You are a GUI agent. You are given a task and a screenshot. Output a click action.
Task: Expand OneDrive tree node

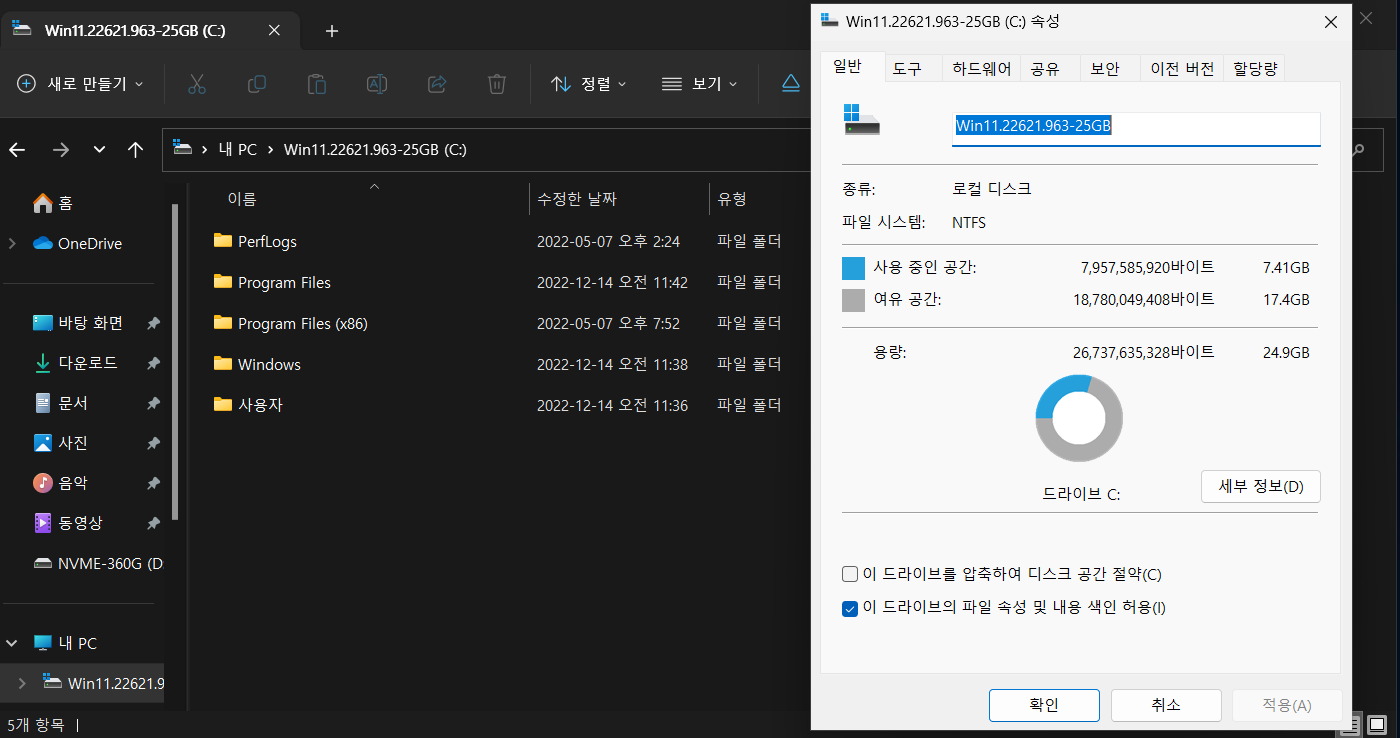click(x=12, y=243)
